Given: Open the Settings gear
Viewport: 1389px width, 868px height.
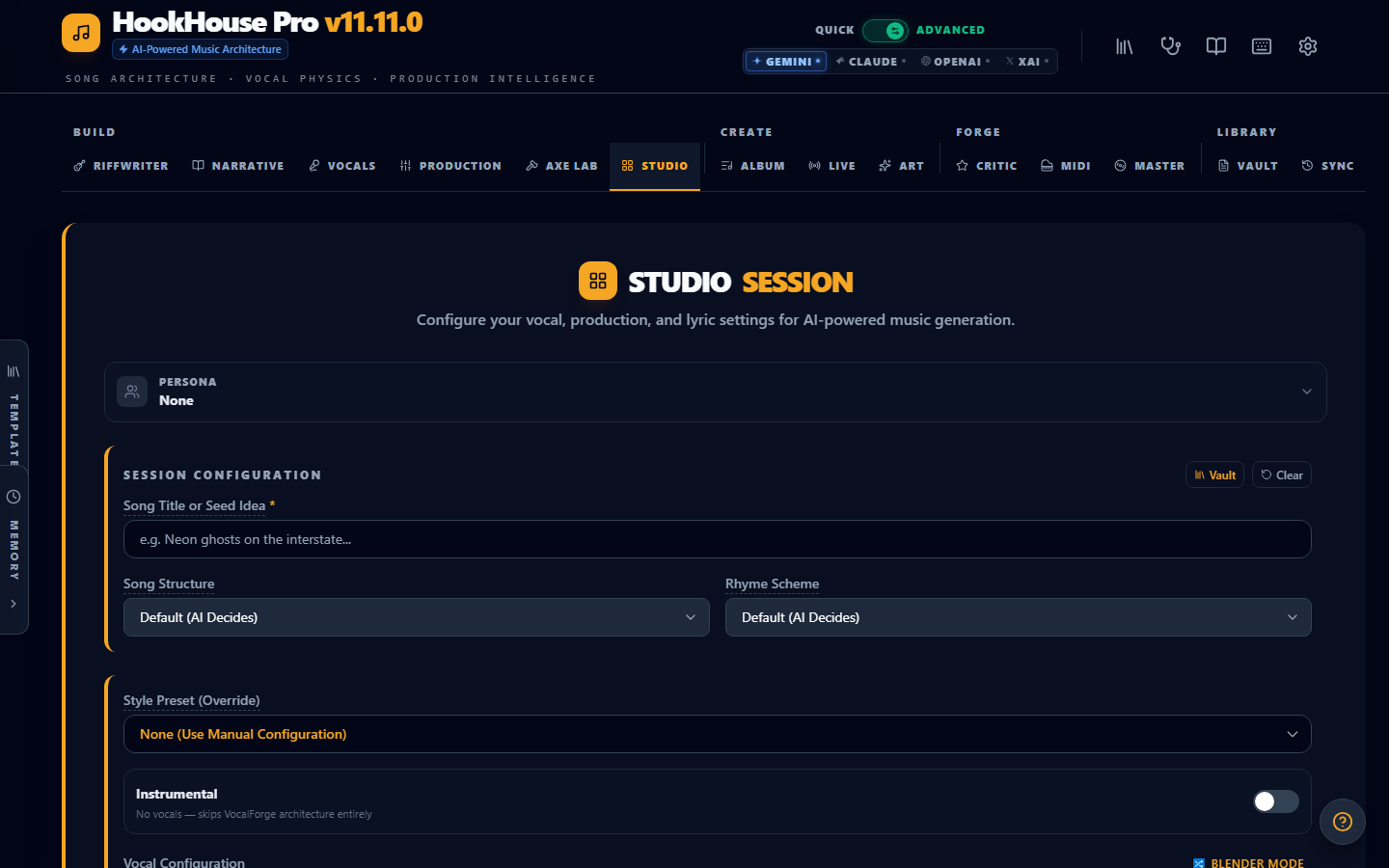Looking at the screenshot, I should pyautogui.click(x=1307, y=45).
